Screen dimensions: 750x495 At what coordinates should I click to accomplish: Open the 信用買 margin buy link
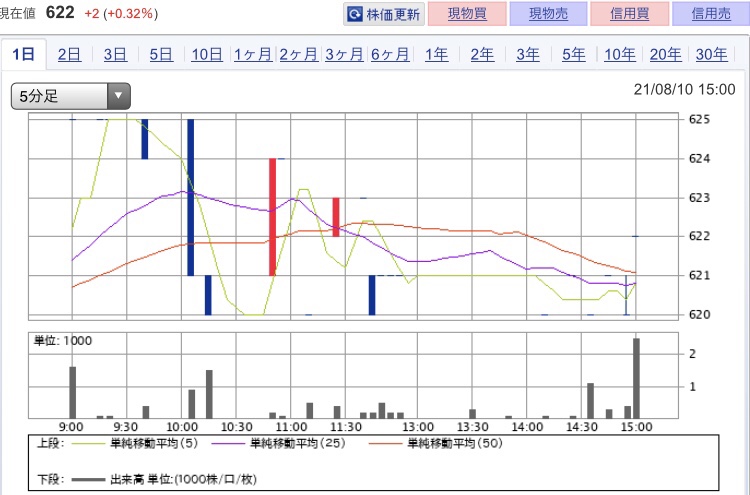point(629,14)
